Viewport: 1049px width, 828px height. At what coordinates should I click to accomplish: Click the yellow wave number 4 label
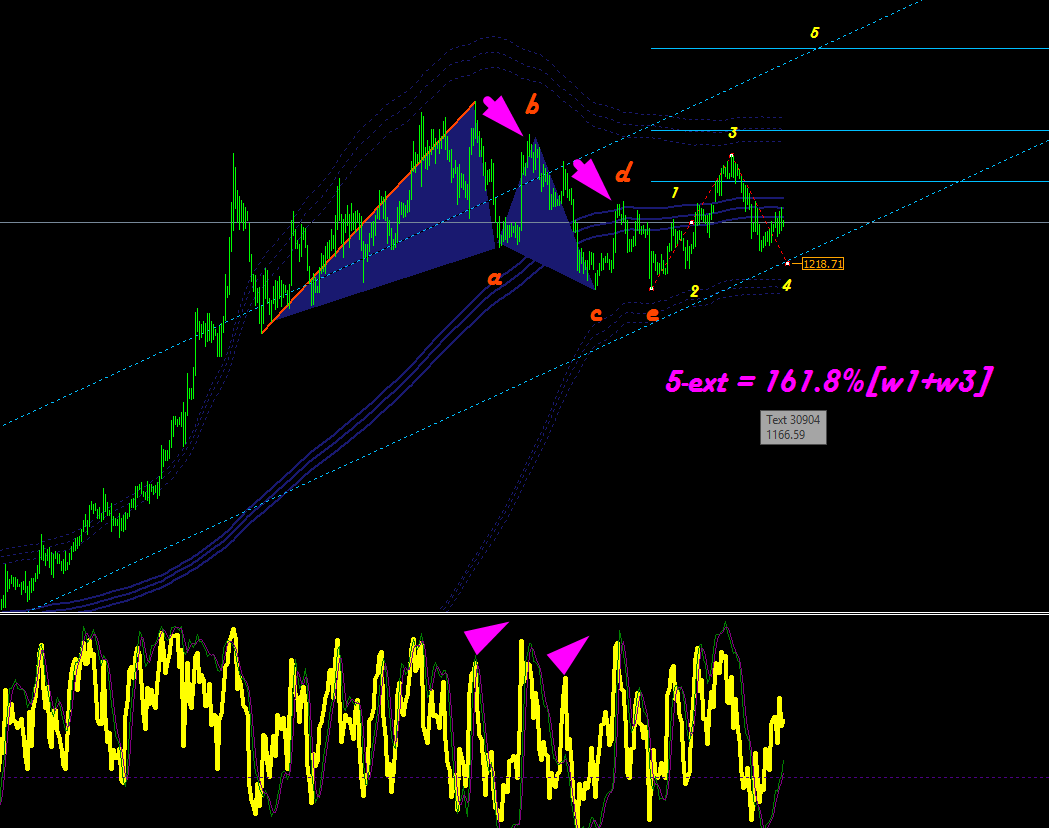tap(787, 285)
